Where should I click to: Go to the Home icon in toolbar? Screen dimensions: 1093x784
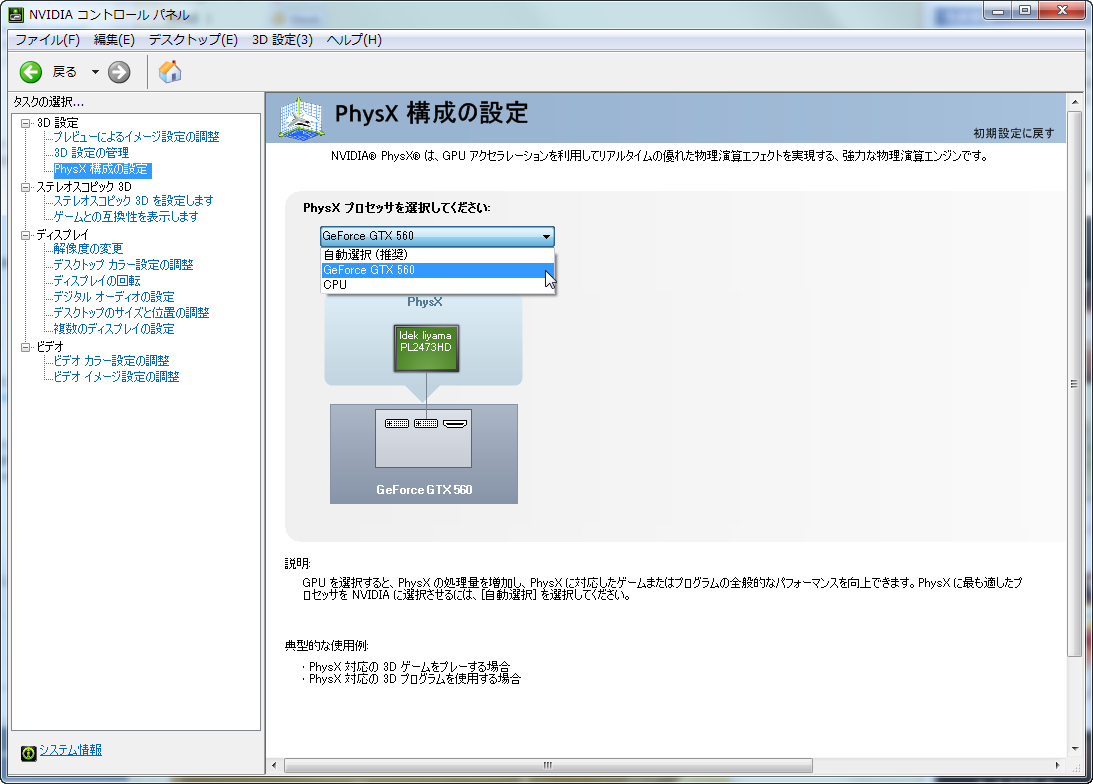point(169,71)
